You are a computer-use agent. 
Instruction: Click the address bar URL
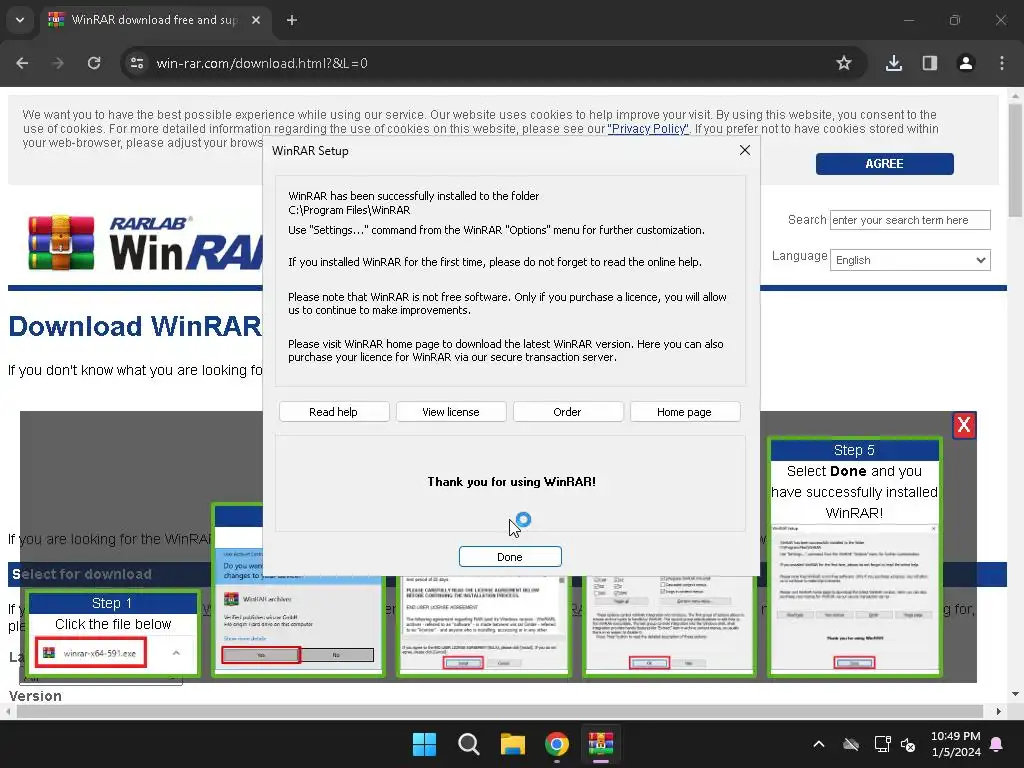262,63
